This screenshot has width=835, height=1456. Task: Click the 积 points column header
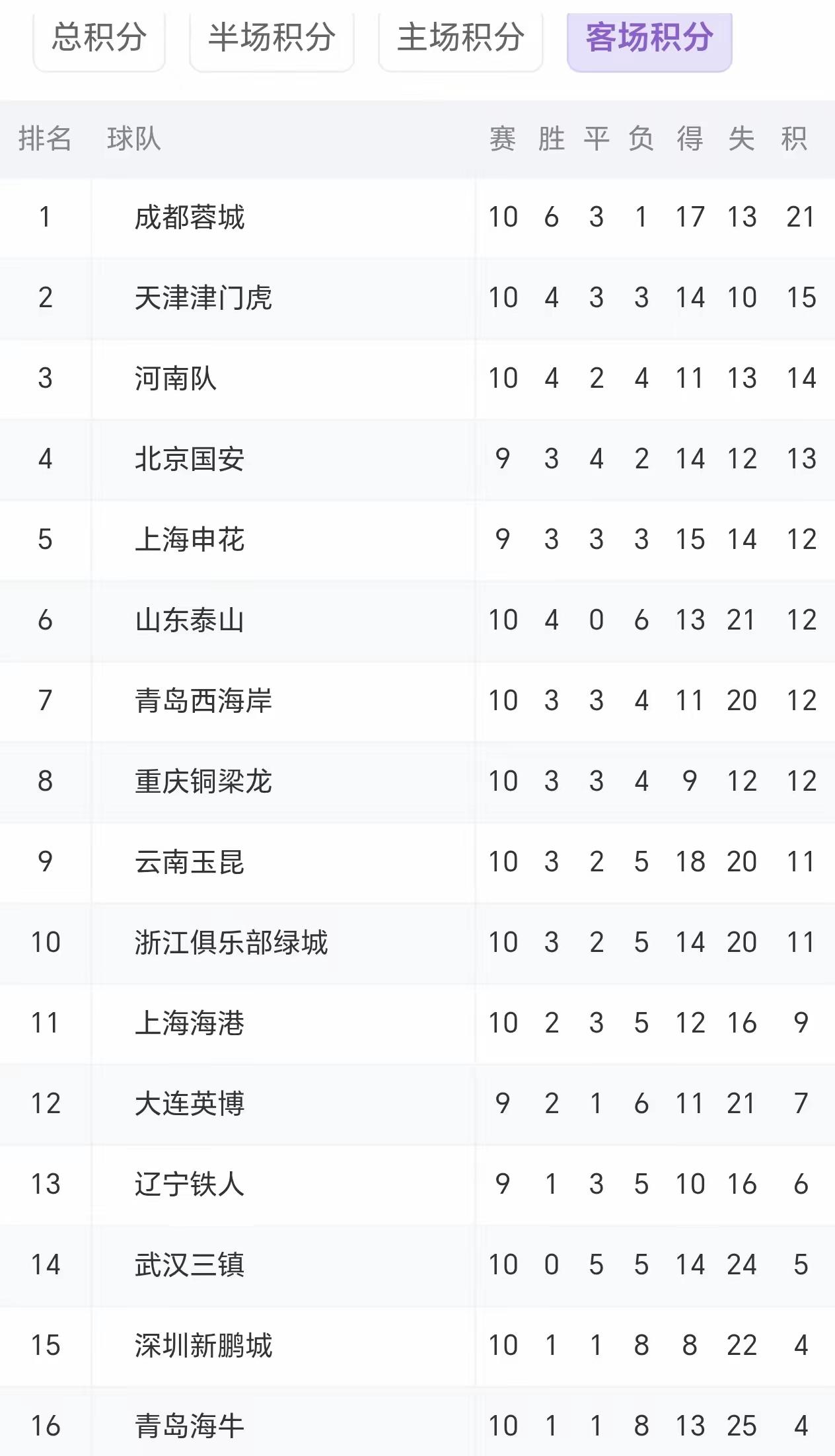[x=794, y=139]
